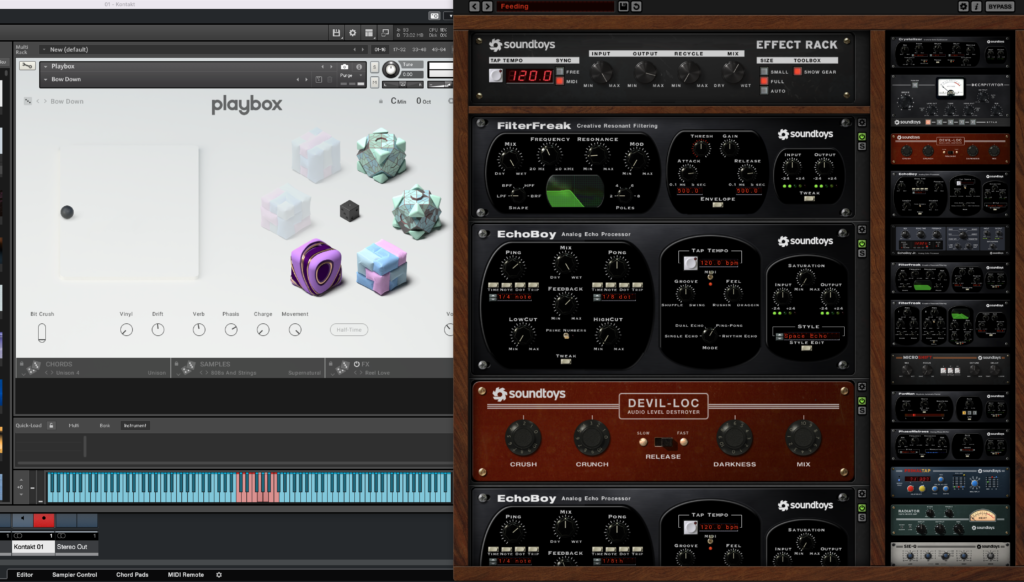This screenshot has width=1024, height=582.
Task: Set Effect Rack size to Small
Action: tap(764, 72)
